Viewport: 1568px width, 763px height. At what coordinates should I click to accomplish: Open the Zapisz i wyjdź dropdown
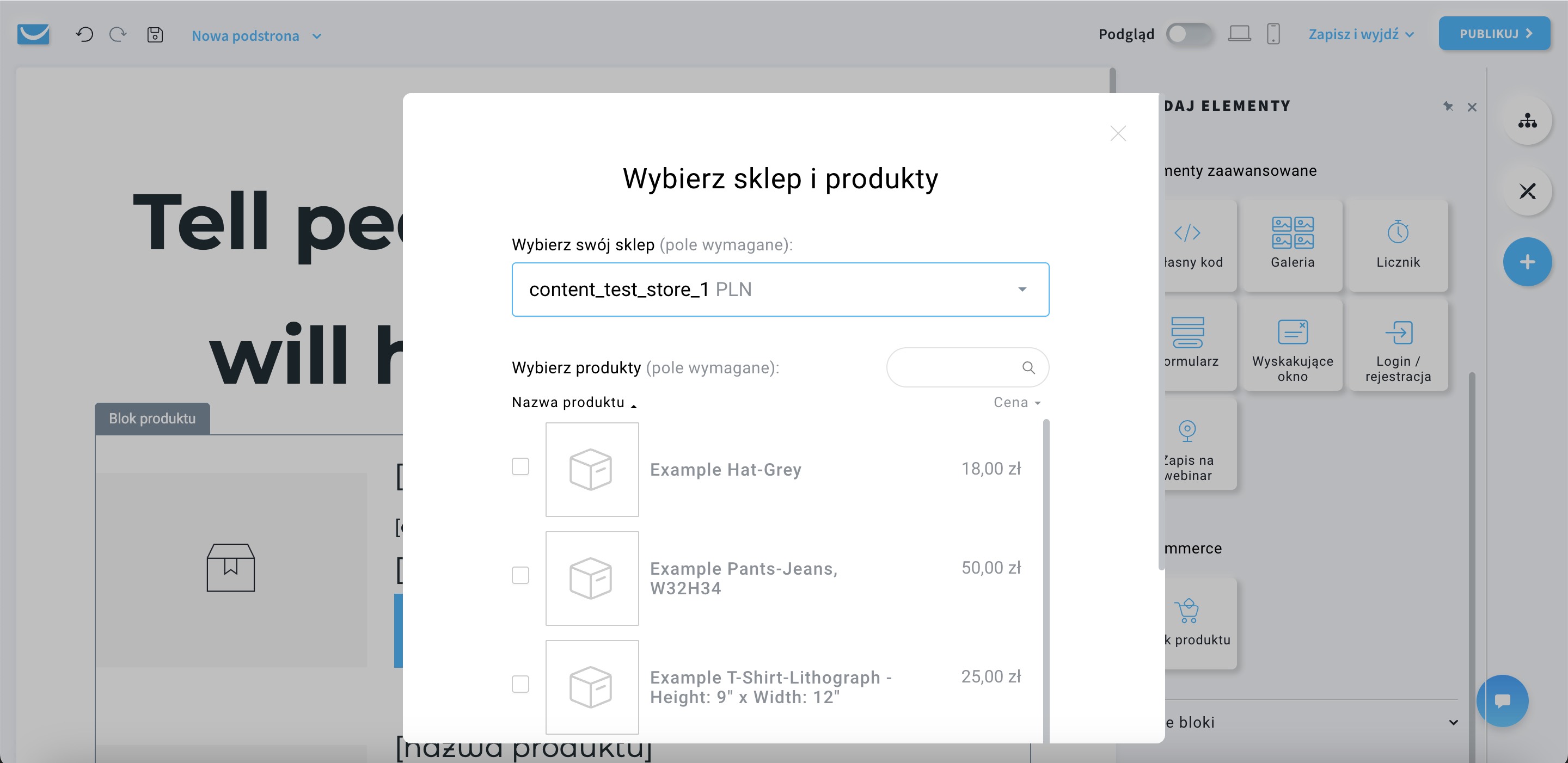pos(1361,35)
